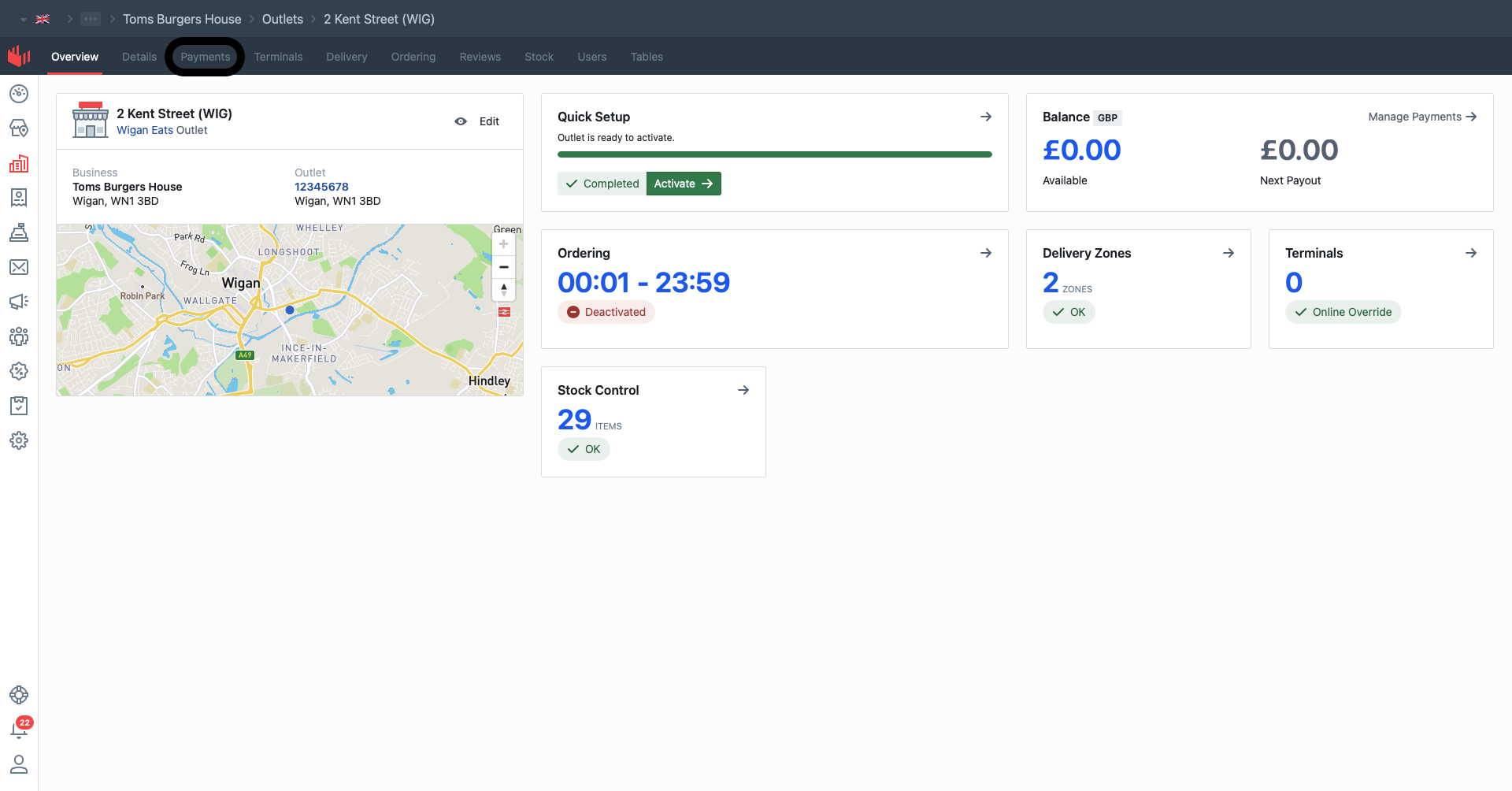The height and width of the screenshot is (791, 1512).
Task: Open the people group icon in sidebar
Action: 19,336
